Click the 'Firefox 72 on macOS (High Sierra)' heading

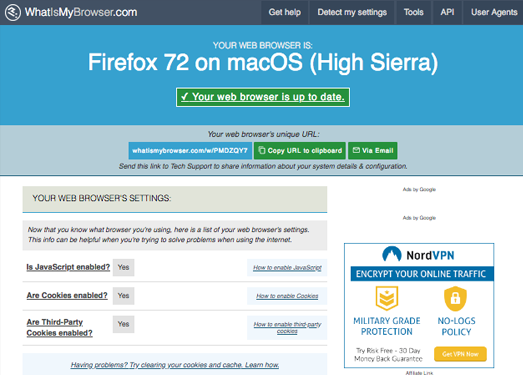(263, 62)
